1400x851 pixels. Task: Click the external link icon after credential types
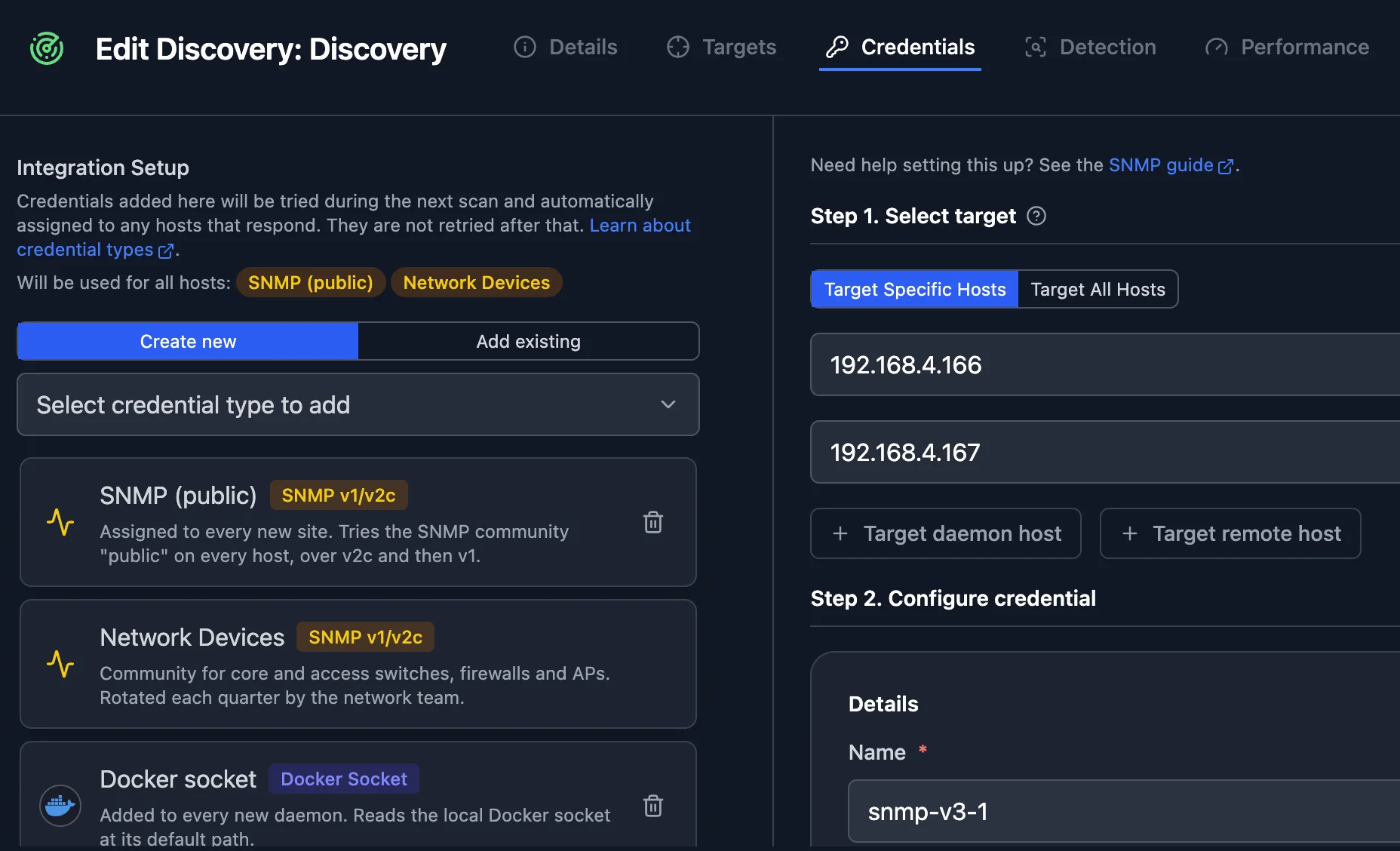[x=166, y=250]
